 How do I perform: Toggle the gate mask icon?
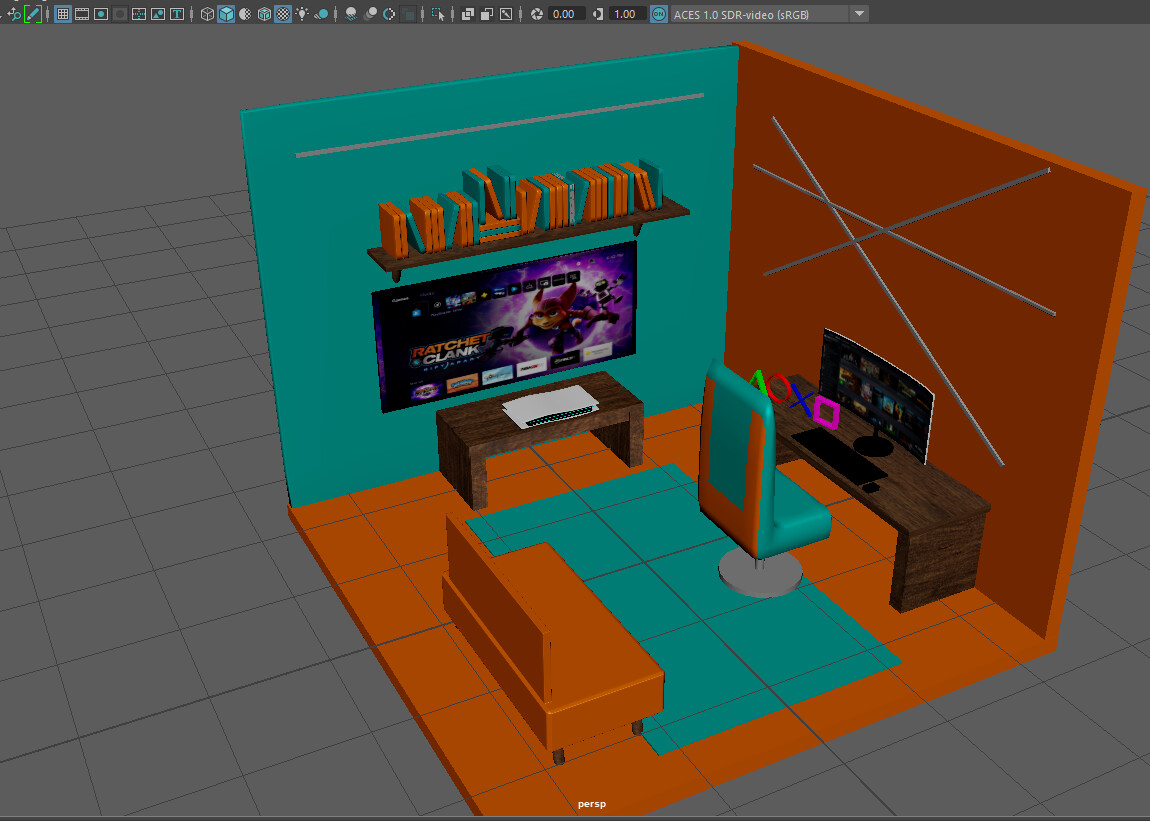(120, 14)
